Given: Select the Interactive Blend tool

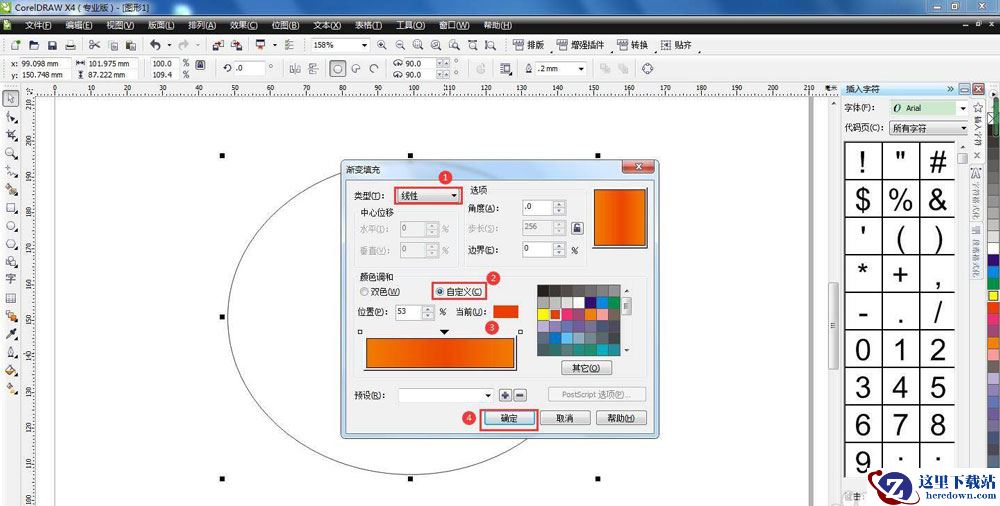Looking at the screenshot, I should [11, 316].
